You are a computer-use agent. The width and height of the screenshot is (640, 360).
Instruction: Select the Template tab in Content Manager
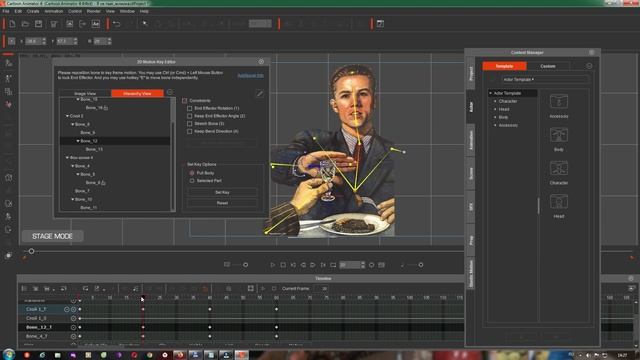tap(504, 66)
